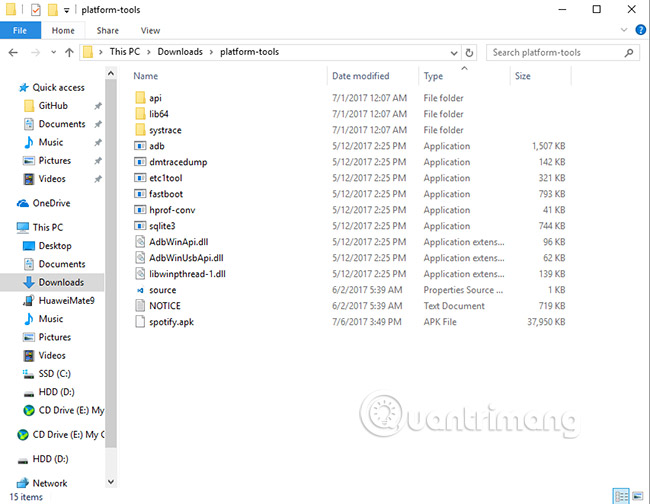Select the adb application icon
This screenshot has height=504, width=650.
click(140, 146)
